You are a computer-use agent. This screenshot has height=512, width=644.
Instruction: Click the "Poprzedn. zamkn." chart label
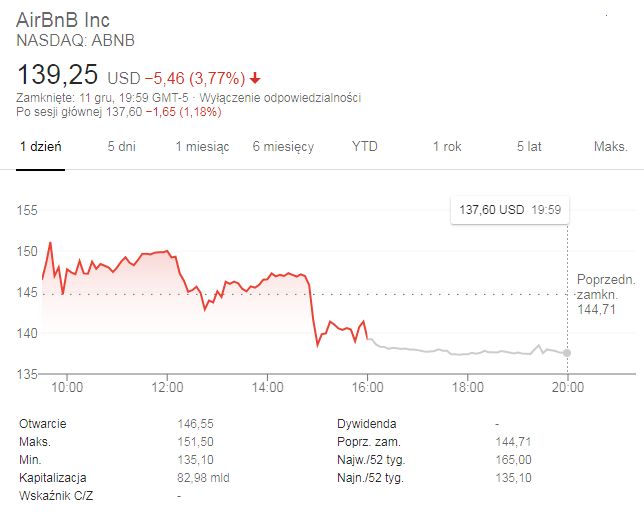pos(598,287)
